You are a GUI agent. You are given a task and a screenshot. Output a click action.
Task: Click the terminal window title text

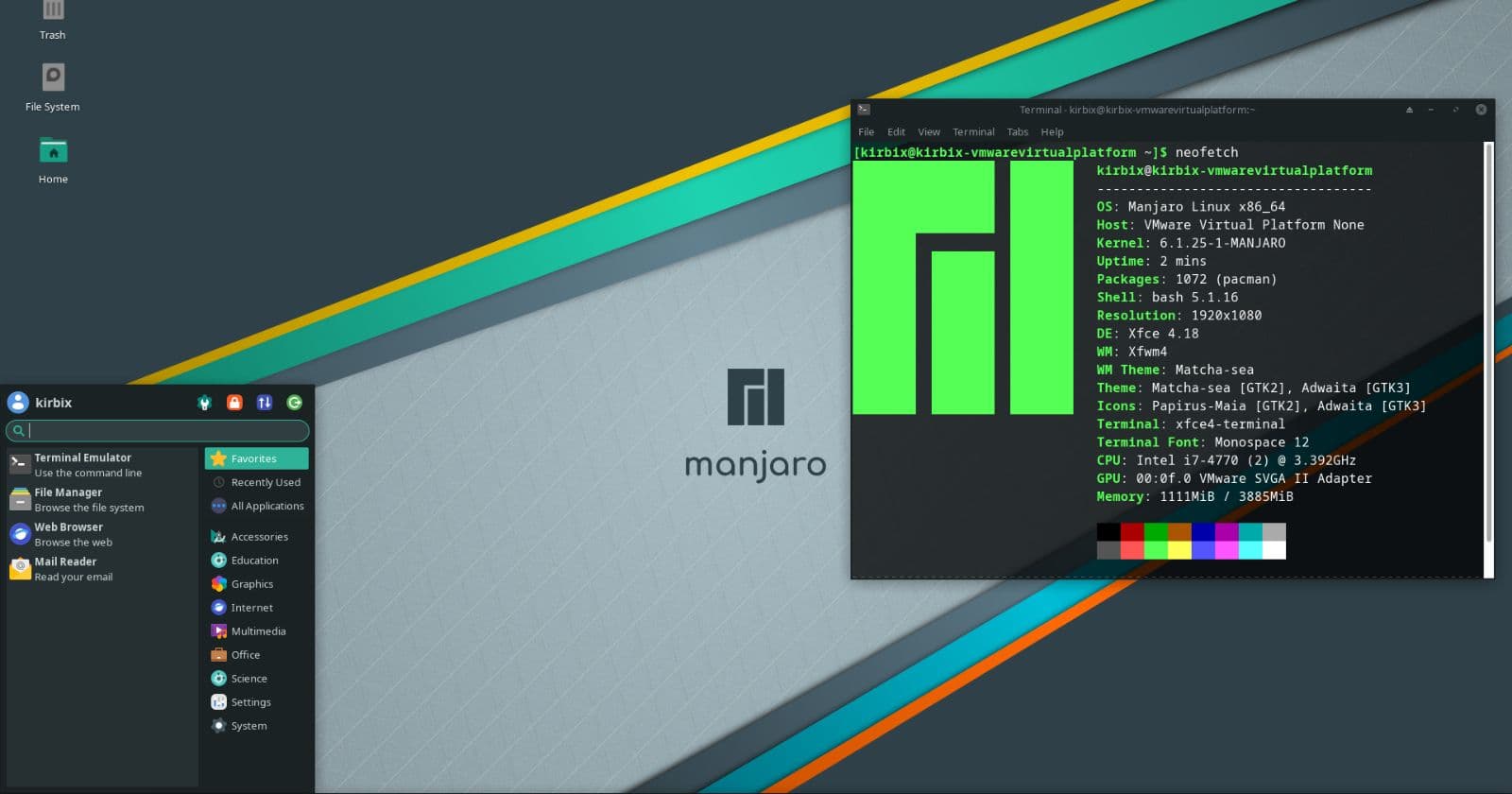pyautogui.click(x=1137, y=110)
